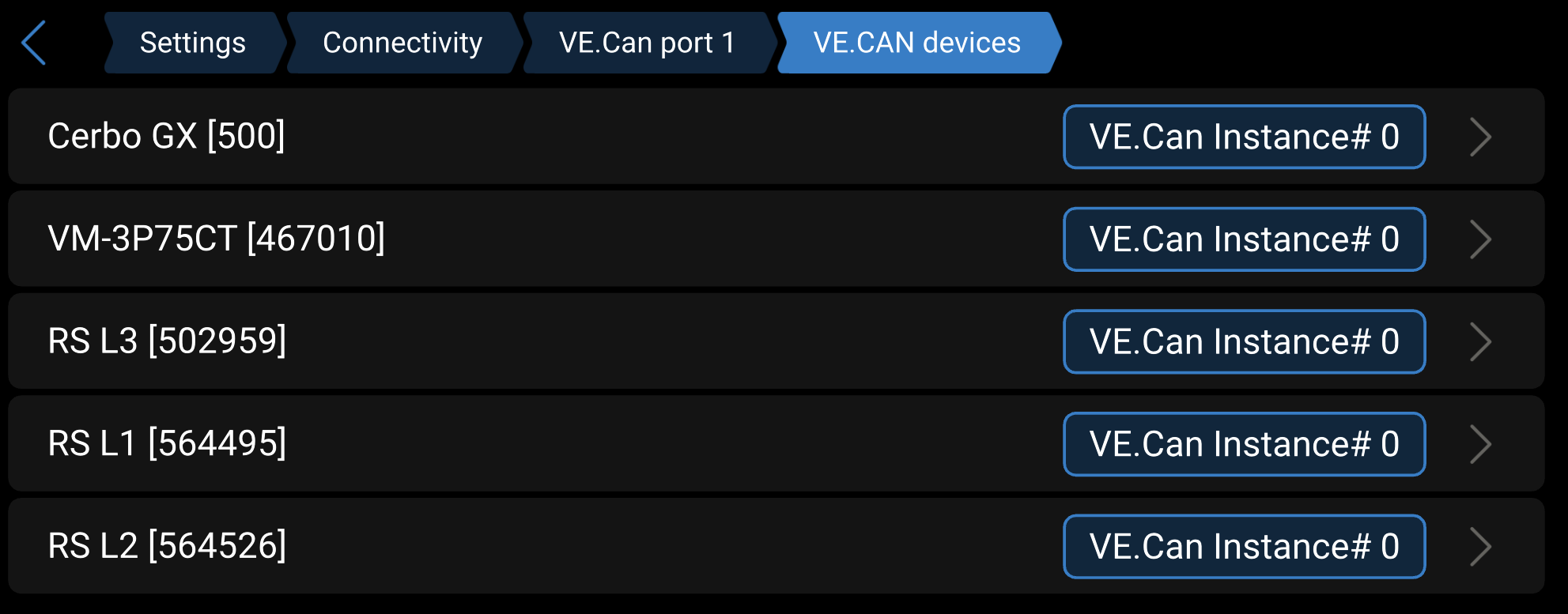Screen dimensions: 1568x614
Task: Change VE.Can Instance for RS L2
Action: tap(1244, 546)
